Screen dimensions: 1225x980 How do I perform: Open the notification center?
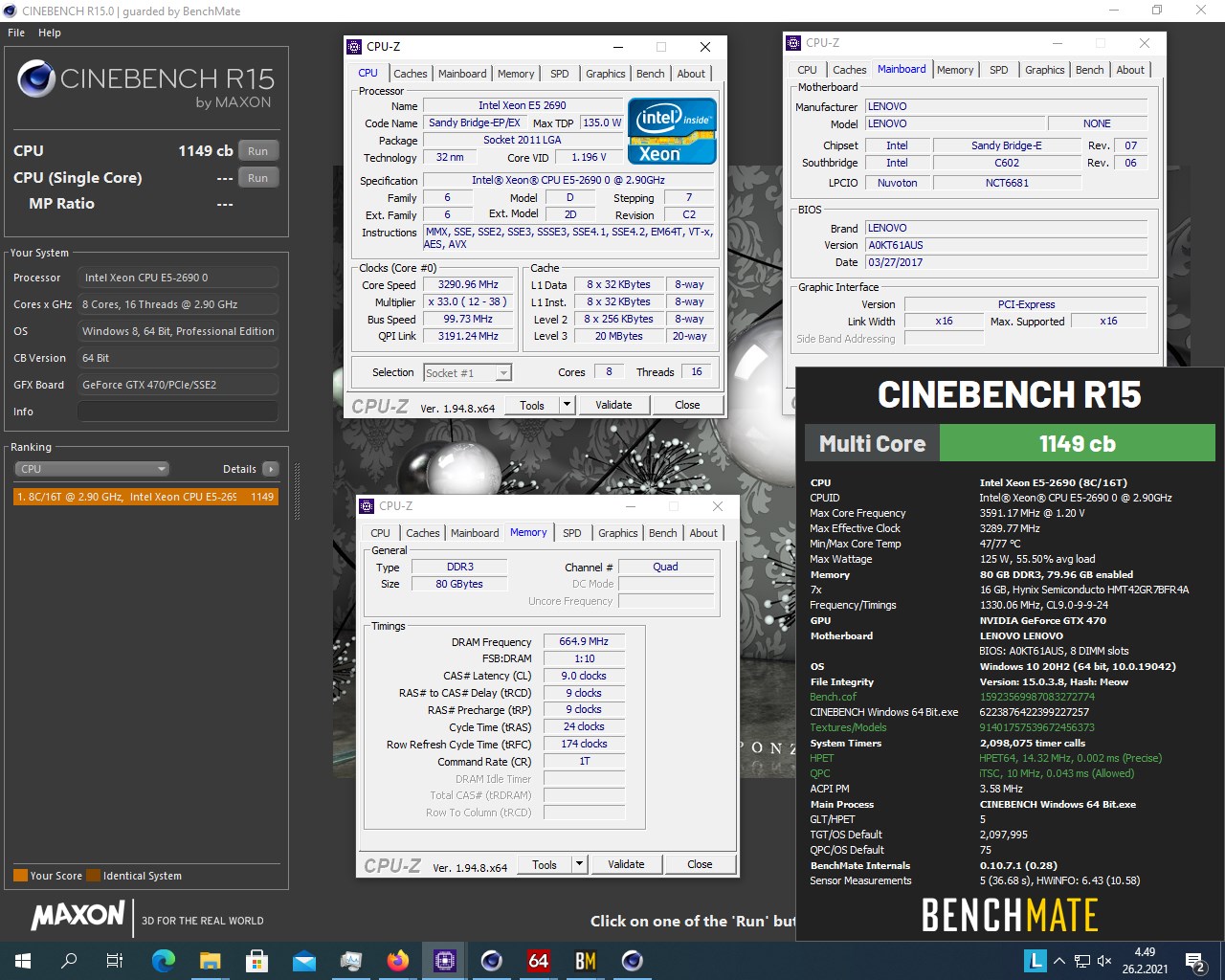point(1195,961)
